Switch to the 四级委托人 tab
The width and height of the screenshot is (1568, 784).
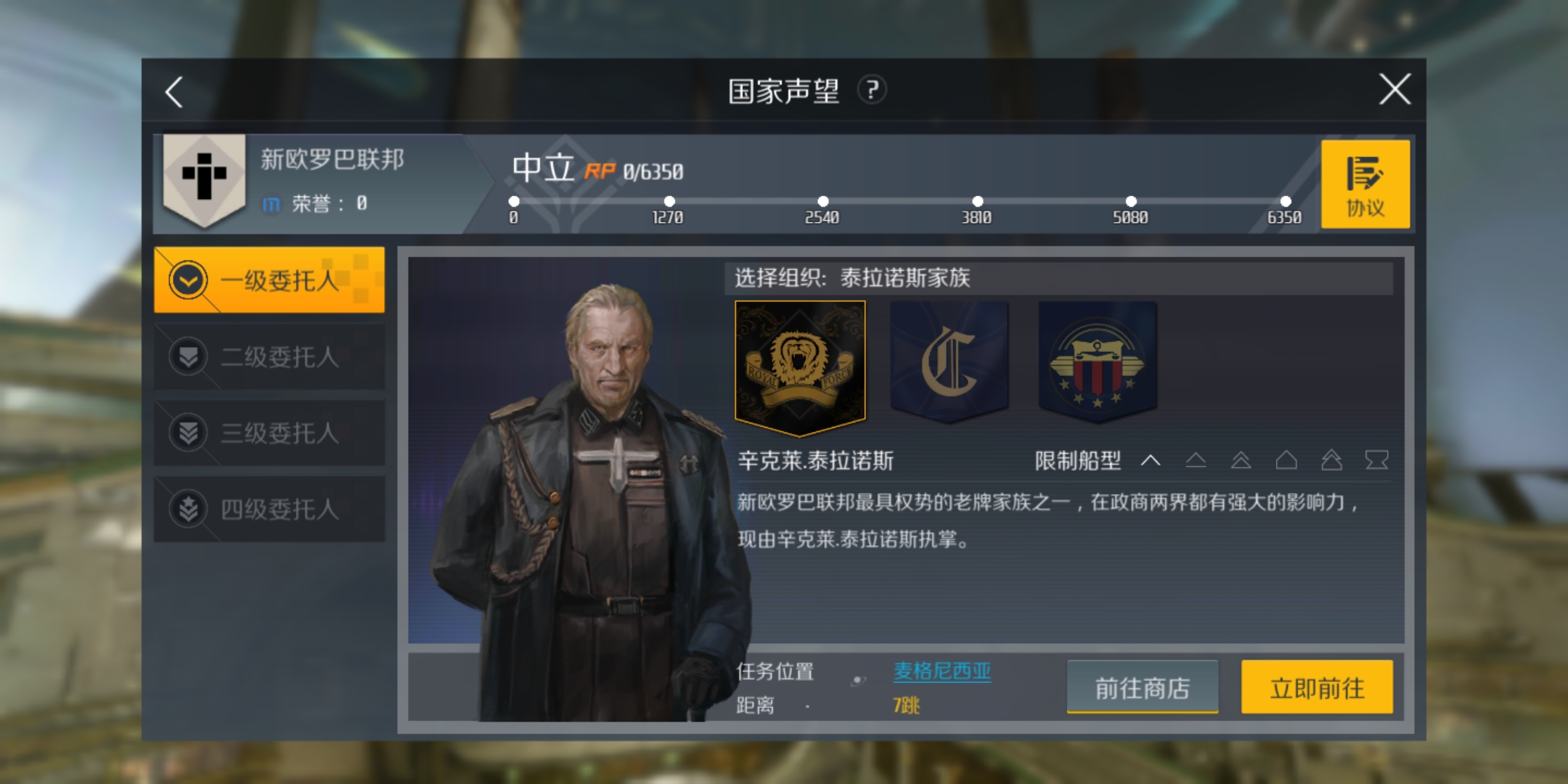coord(269,509)
